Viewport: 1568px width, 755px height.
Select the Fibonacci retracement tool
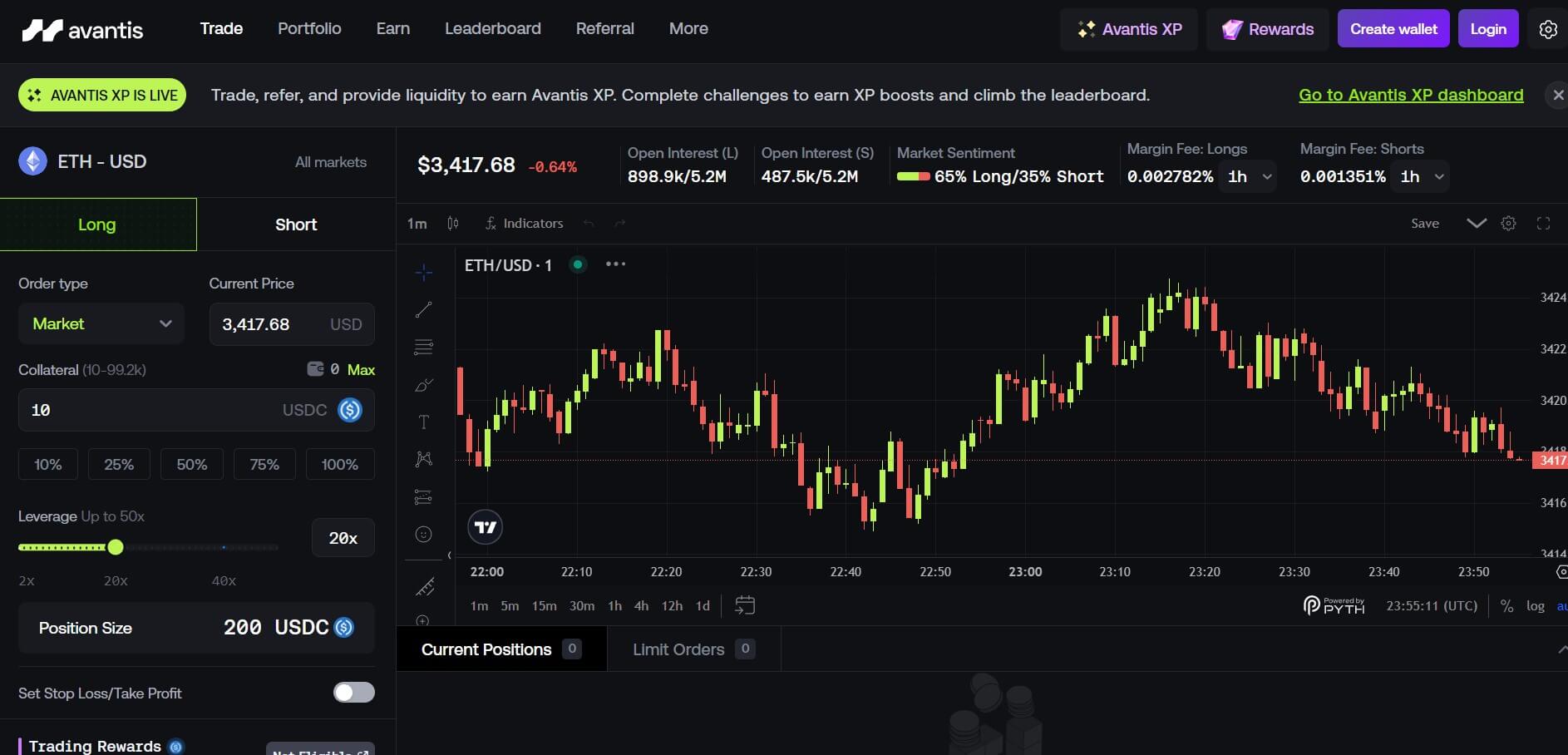coord(423,347)
